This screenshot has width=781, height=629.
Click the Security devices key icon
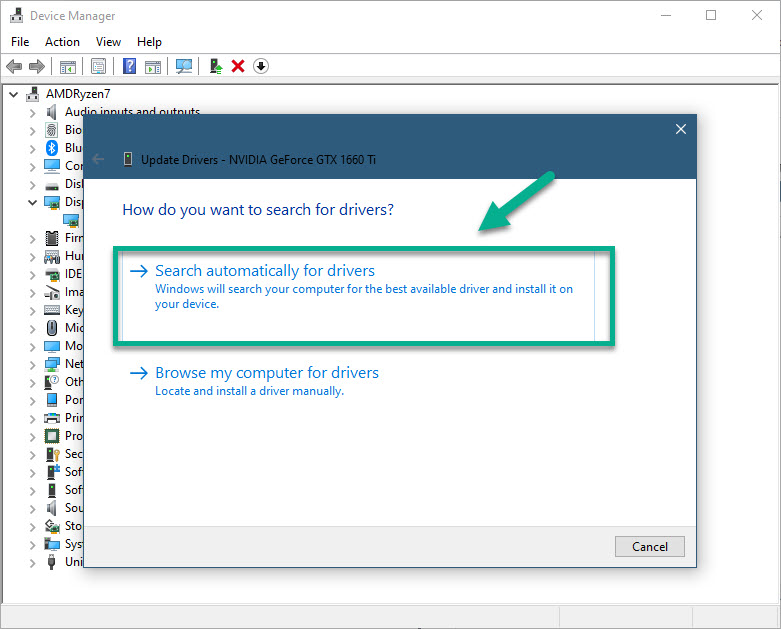52,454
